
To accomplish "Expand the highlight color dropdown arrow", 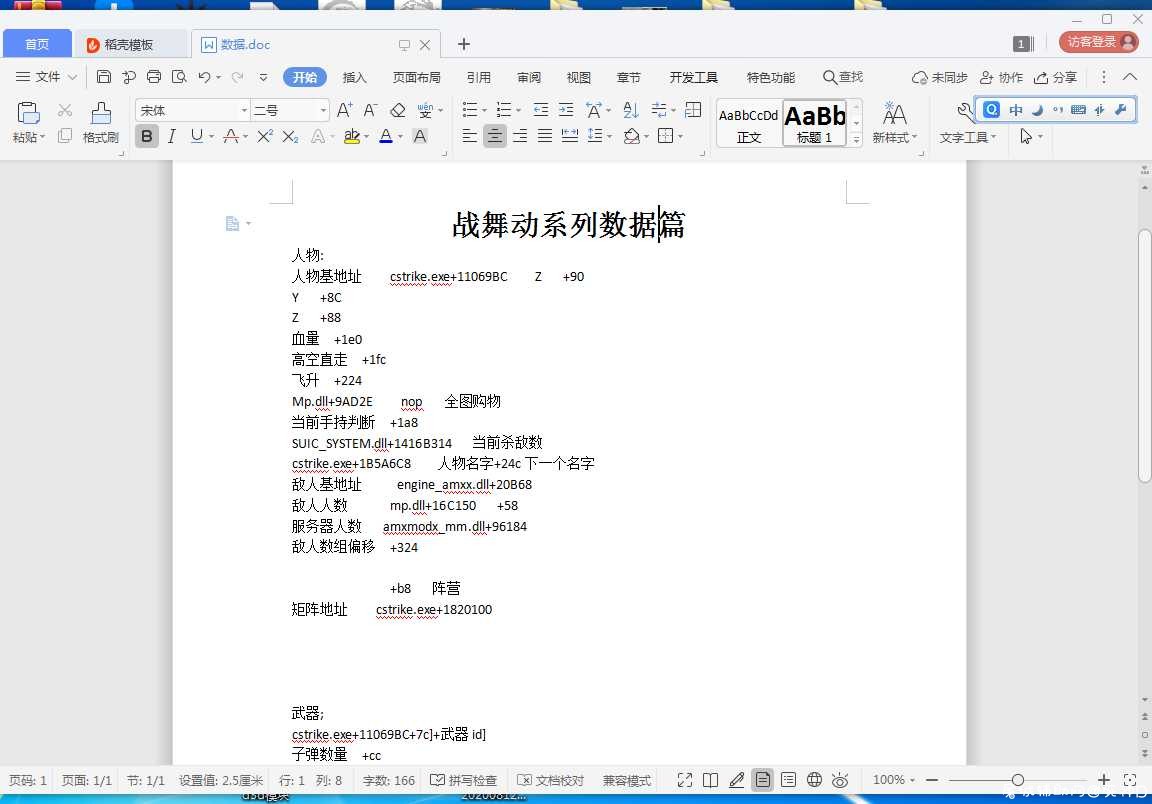I will click(367, 137).
